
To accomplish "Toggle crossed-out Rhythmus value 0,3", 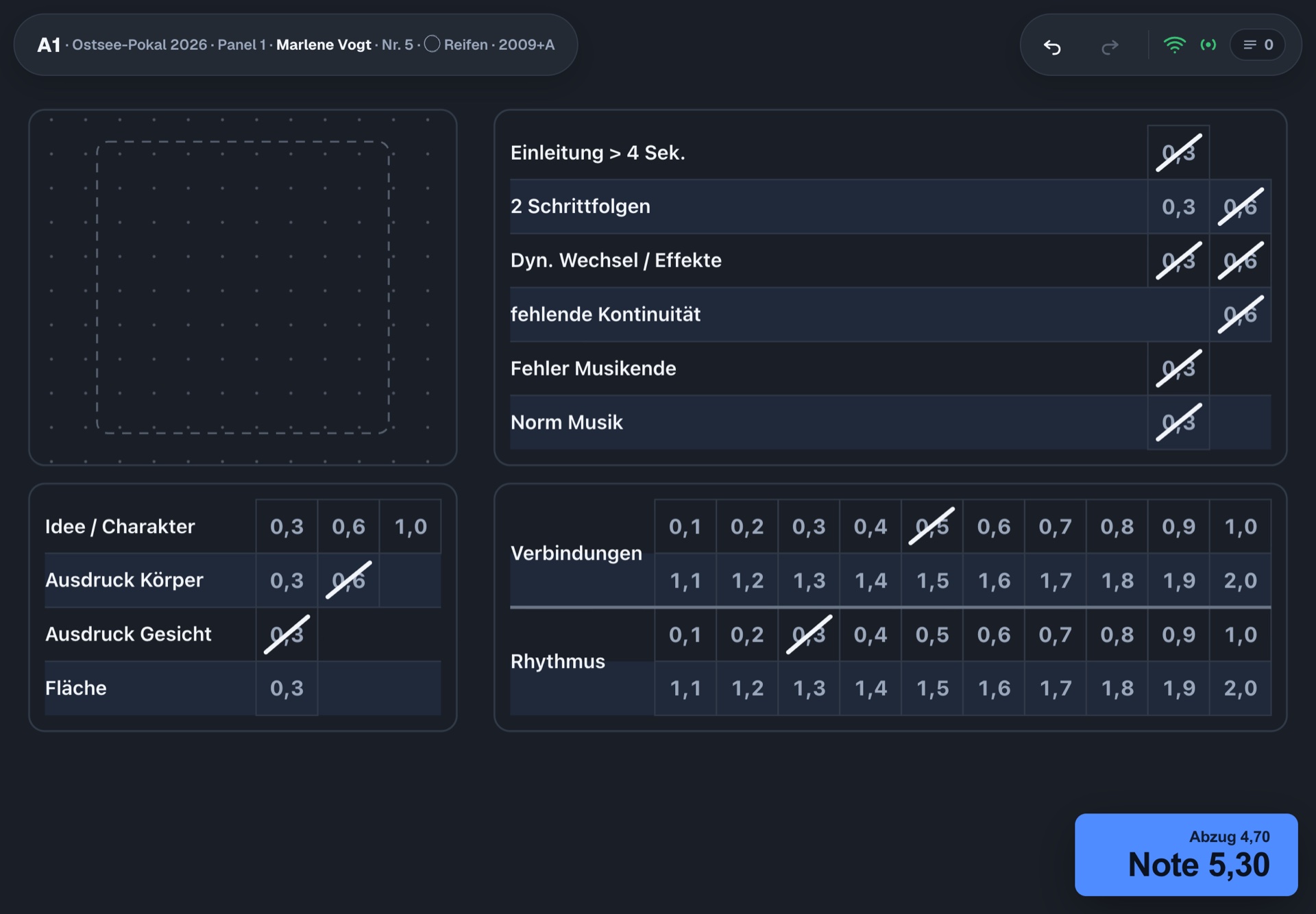I will [x=809, y=634].
